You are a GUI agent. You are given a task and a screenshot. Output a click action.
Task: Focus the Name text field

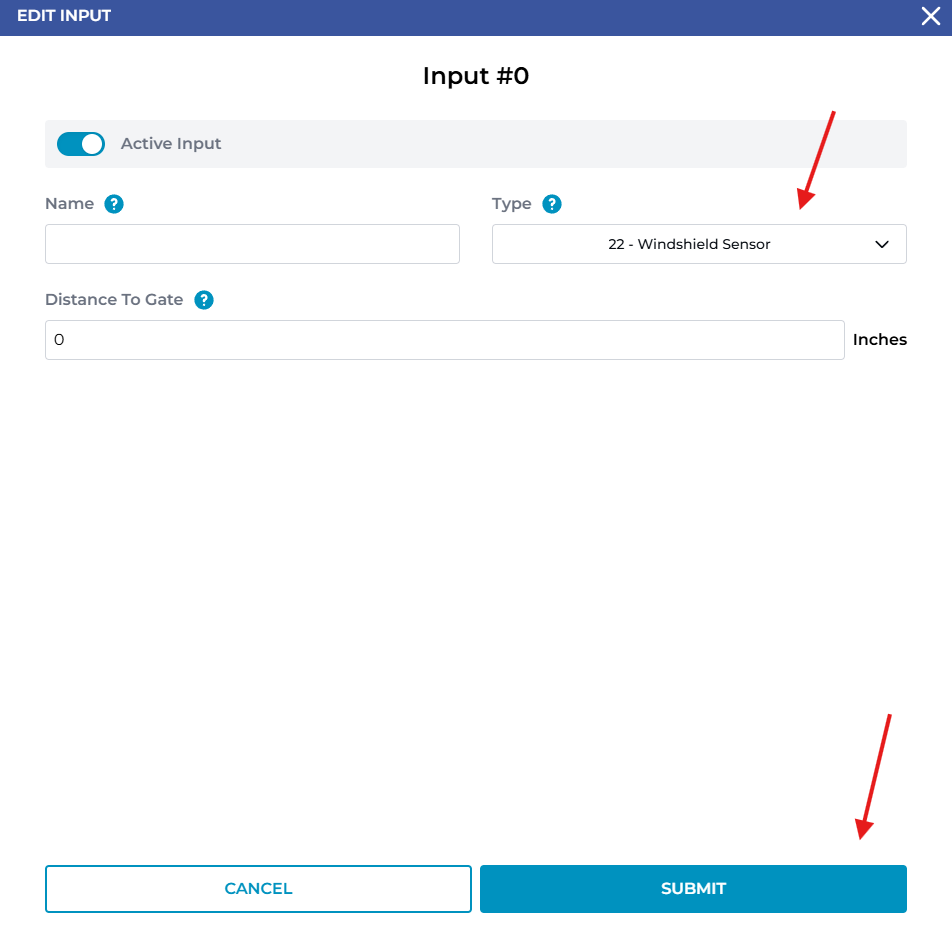pos(252,244)
